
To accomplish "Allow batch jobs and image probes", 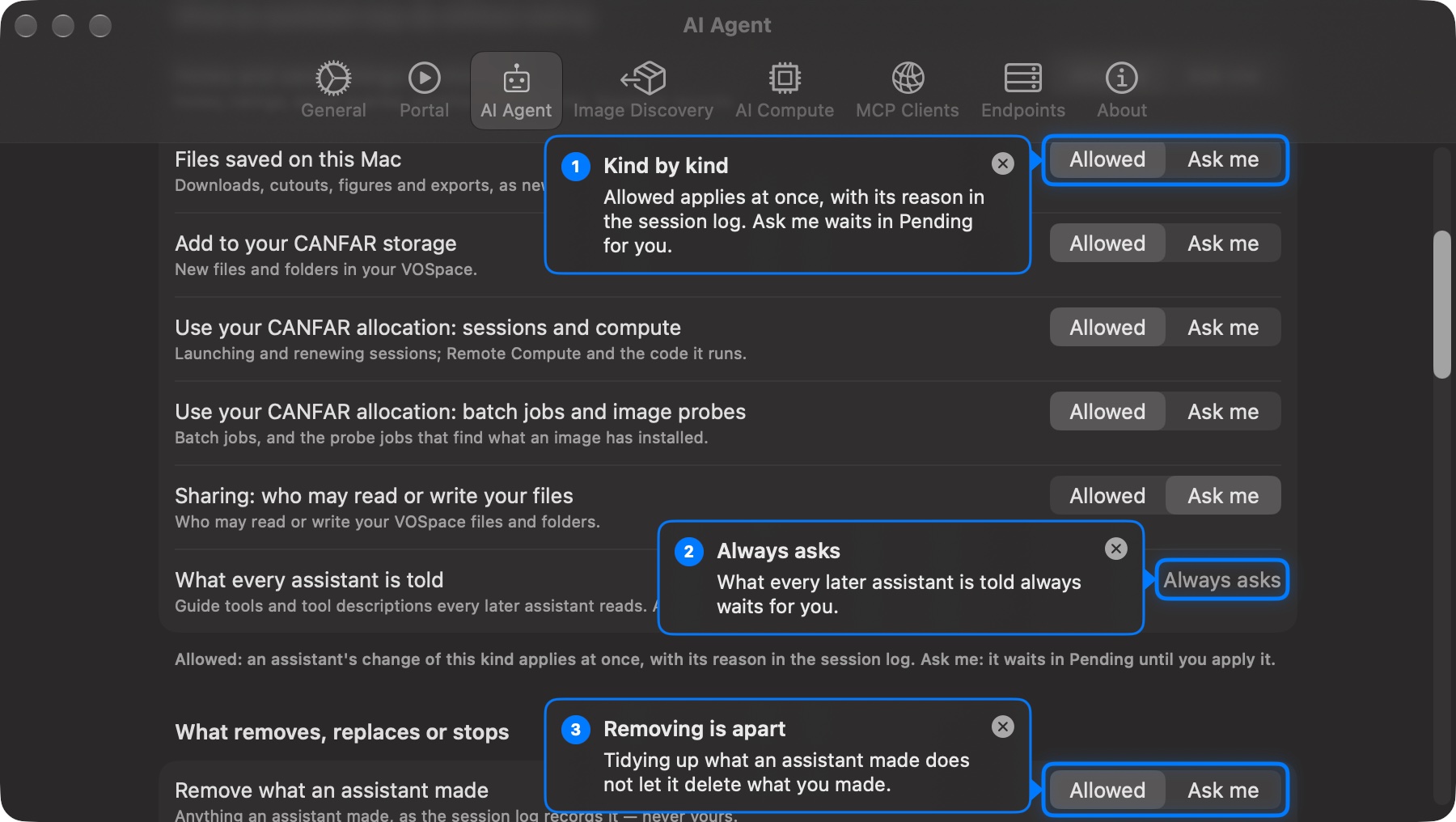I will tap(1107, 412).
